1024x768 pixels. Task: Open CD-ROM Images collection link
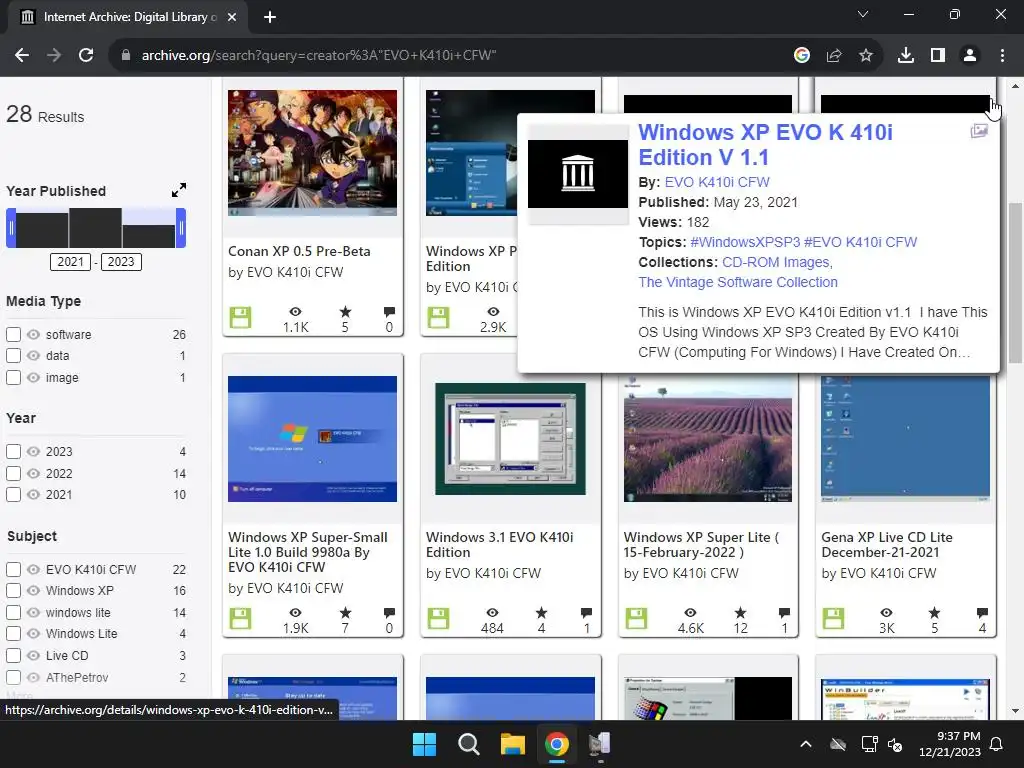point(777,262)
